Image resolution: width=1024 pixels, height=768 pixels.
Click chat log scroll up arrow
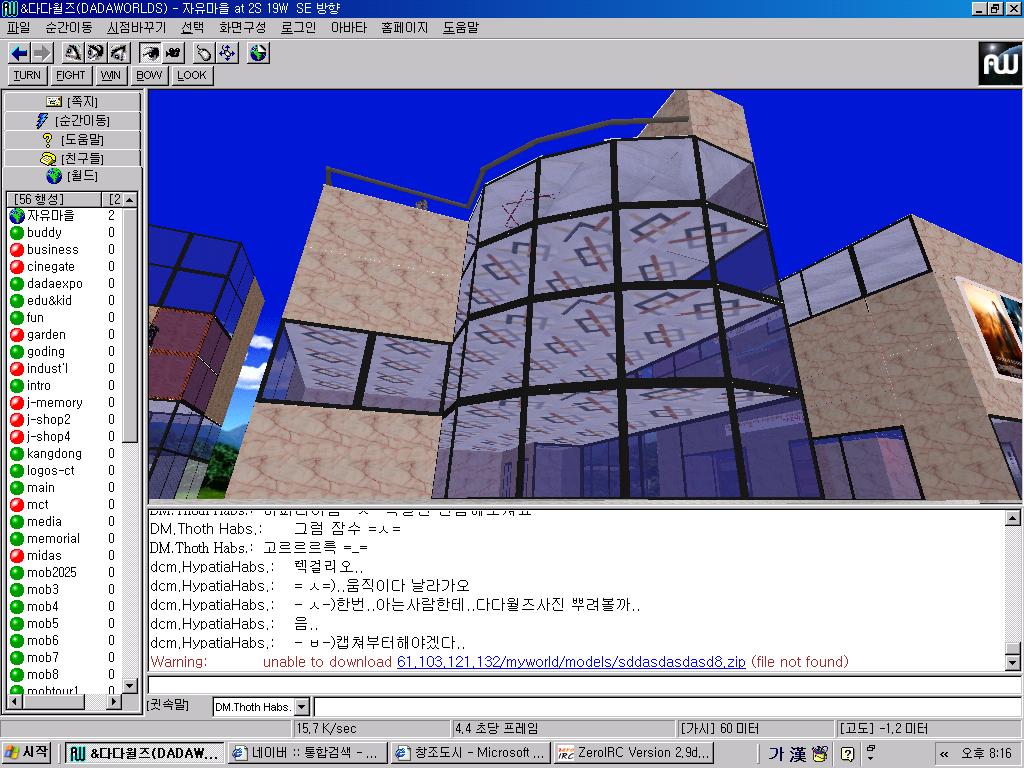1012,519
